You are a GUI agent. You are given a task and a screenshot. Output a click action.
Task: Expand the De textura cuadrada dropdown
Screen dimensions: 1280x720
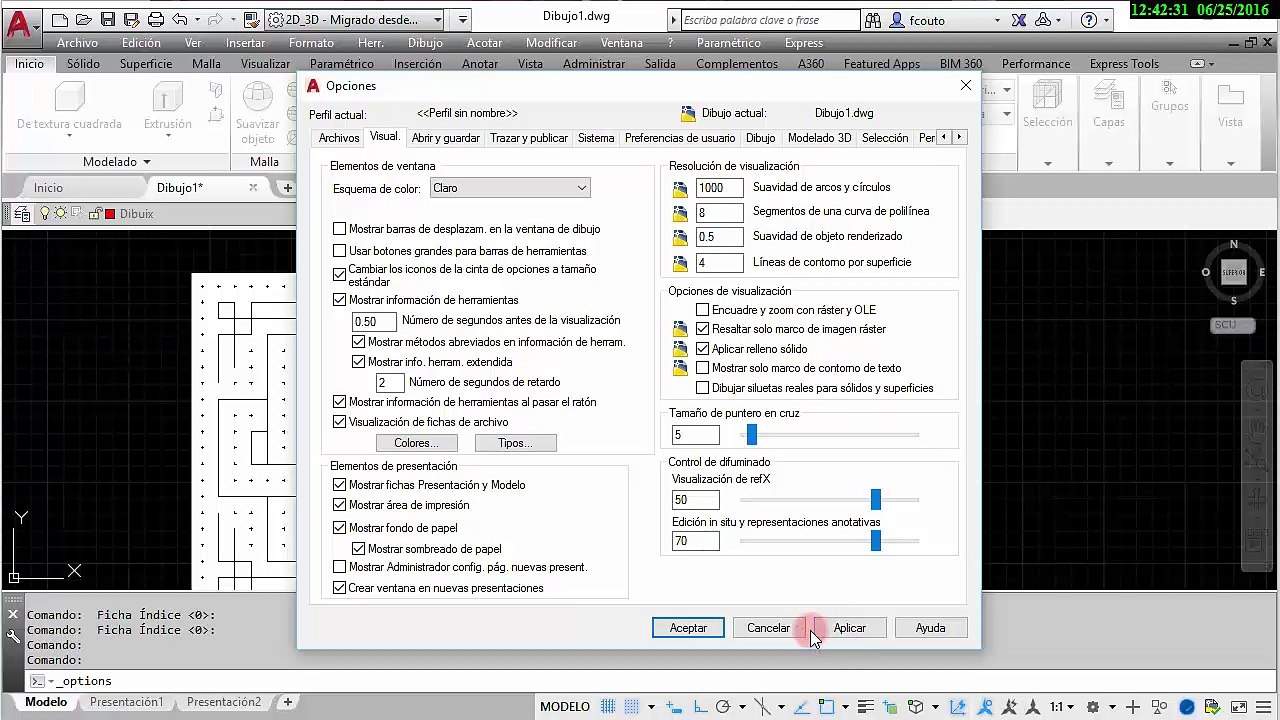(x=69, y=136)
